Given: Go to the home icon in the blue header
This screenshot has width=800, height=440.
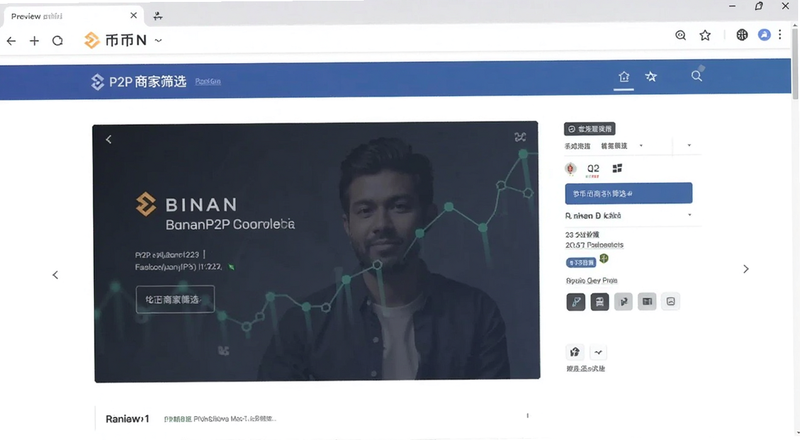Looking at the screenshot, I should click(x=624, y=77).
